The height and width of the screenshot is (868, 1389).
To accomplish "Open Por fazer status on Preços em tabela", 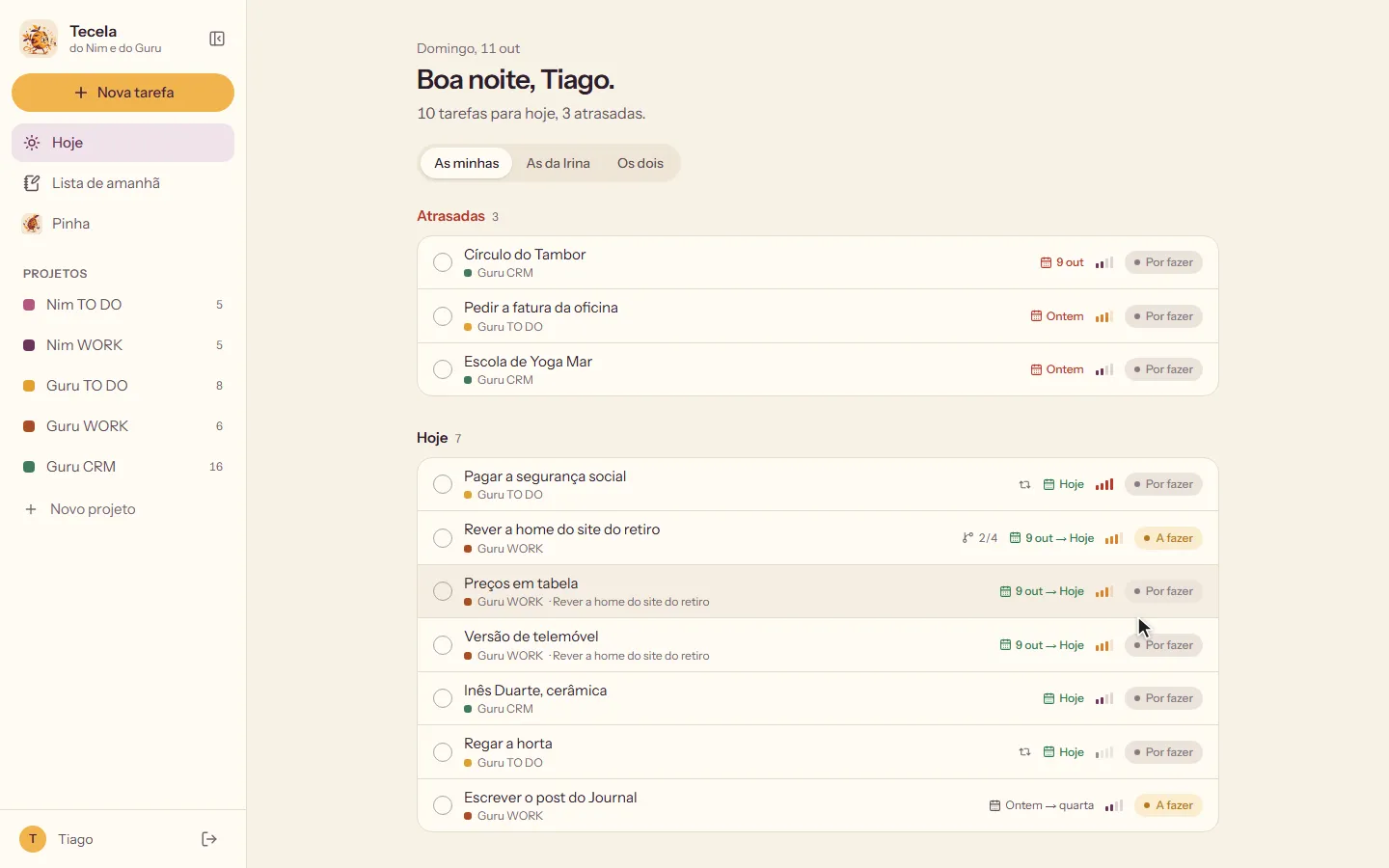I will [x=1164, y=591].
